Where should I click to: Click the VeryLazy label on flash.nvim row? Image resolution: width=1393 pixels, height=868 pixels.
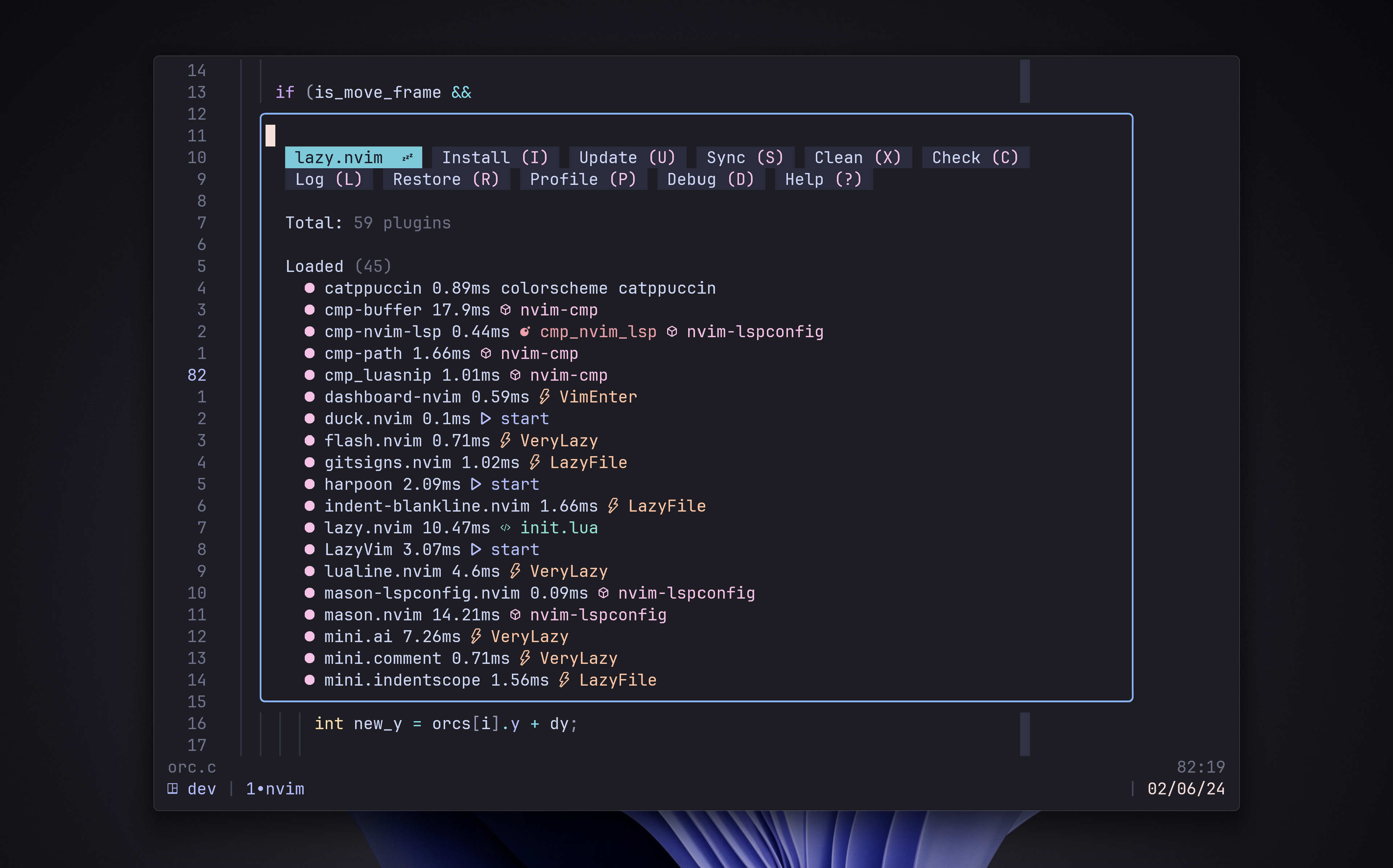coord(559,440)
